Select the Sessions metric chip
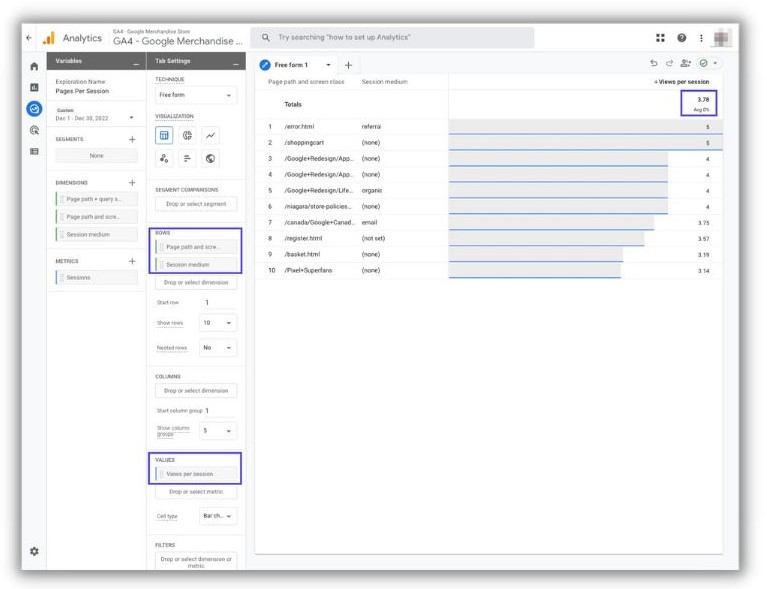 (96, 277)
